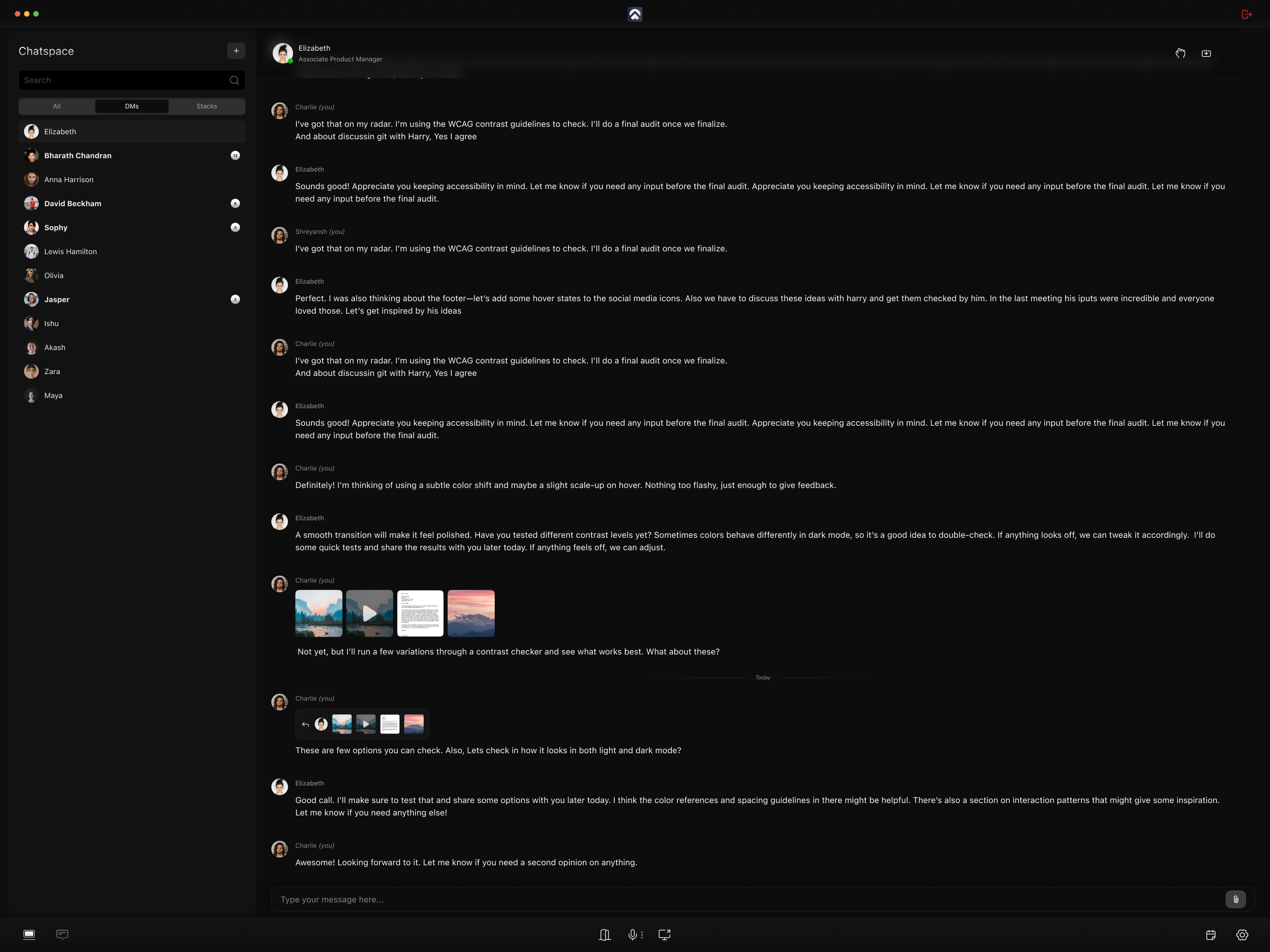Open the app logo at top center

635,14
